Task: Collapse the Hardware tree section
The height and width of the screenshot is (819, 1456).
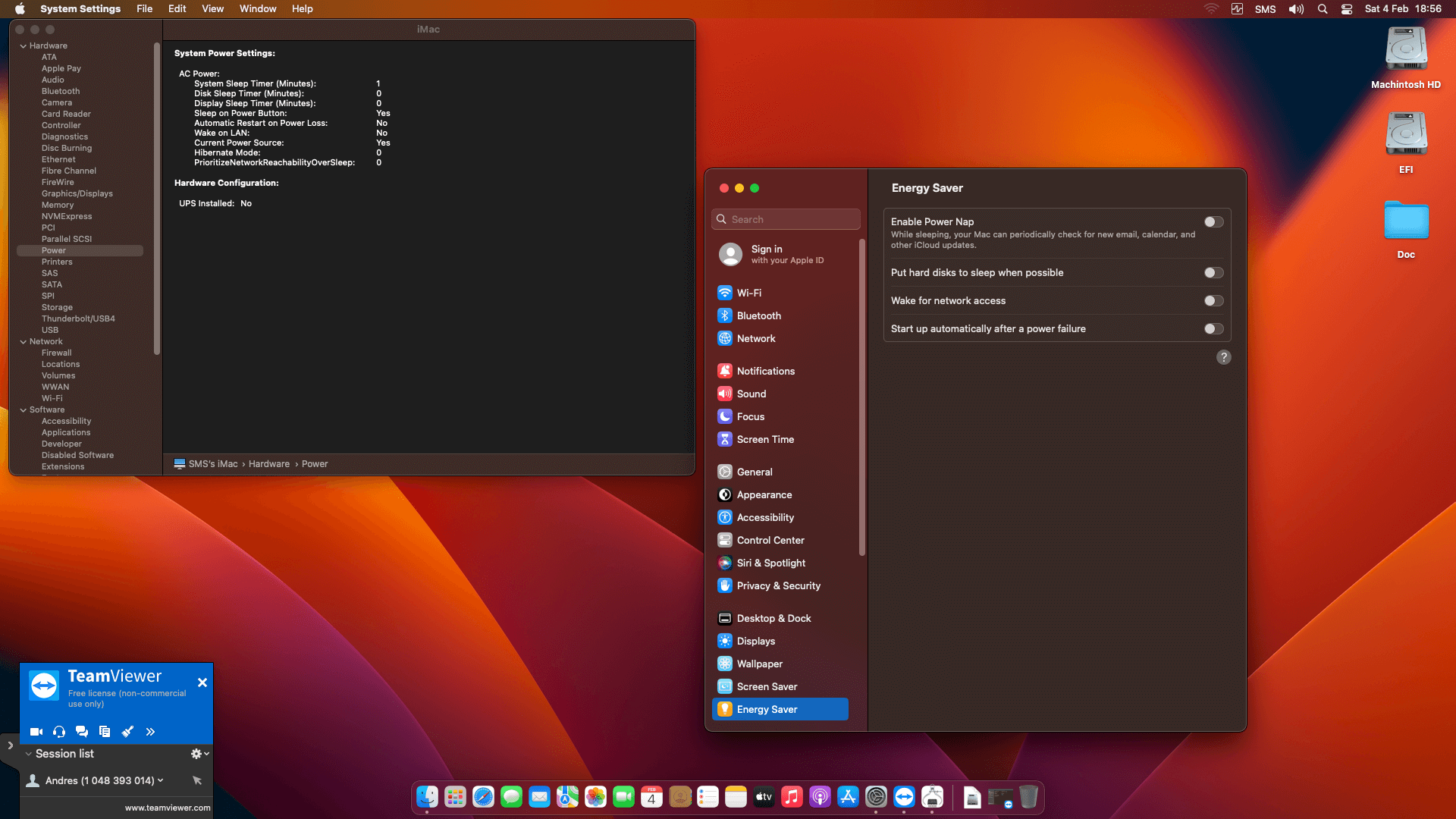Action: pos(24,46)
